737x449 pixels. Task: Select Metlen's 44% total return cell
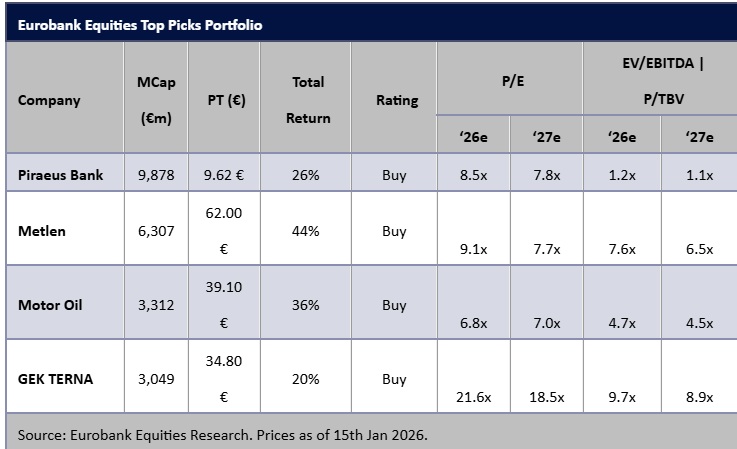pos(306,231)
